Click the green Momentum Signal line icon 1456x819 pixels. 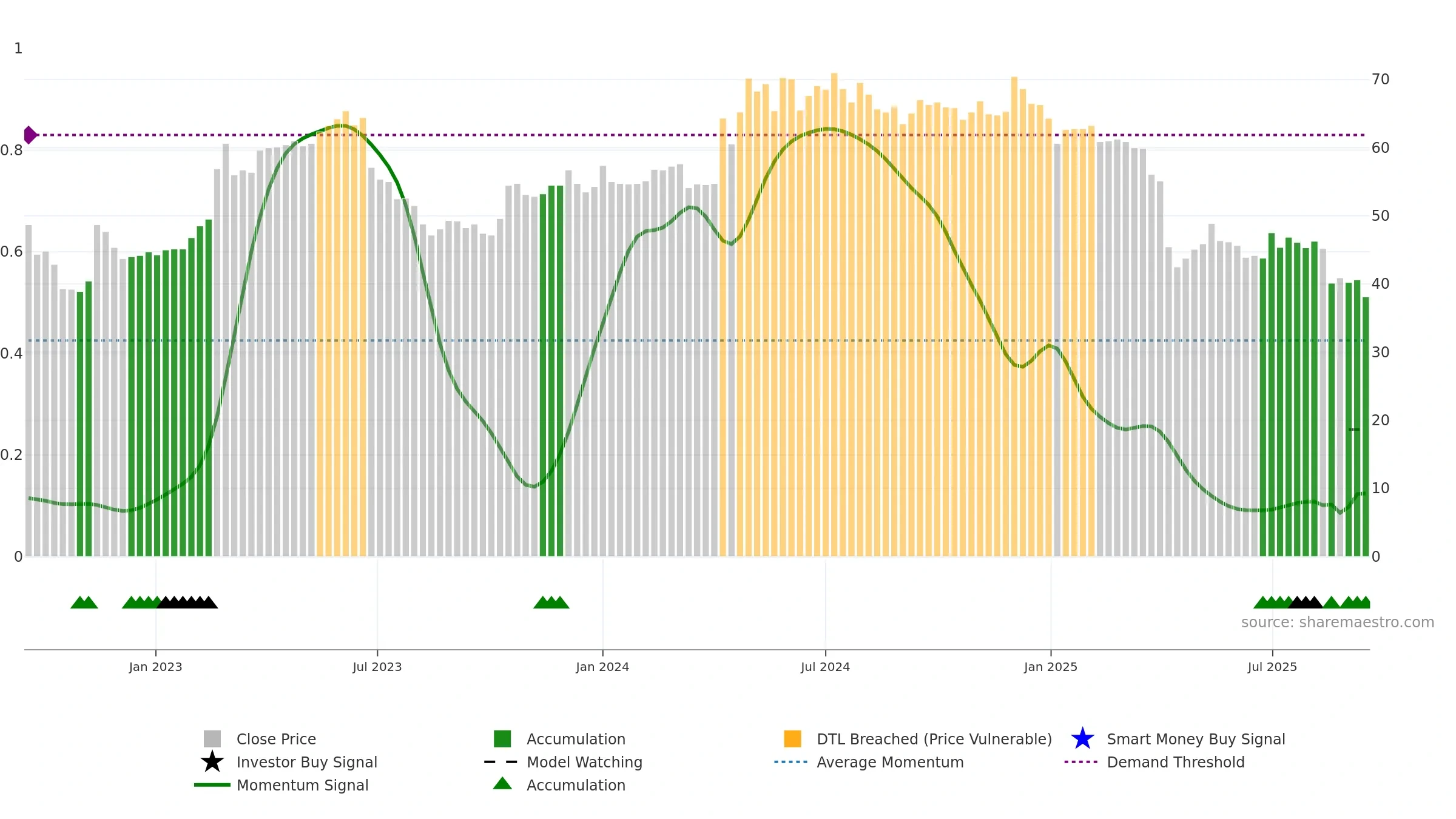pyautogui.click(x=212, y=785)
